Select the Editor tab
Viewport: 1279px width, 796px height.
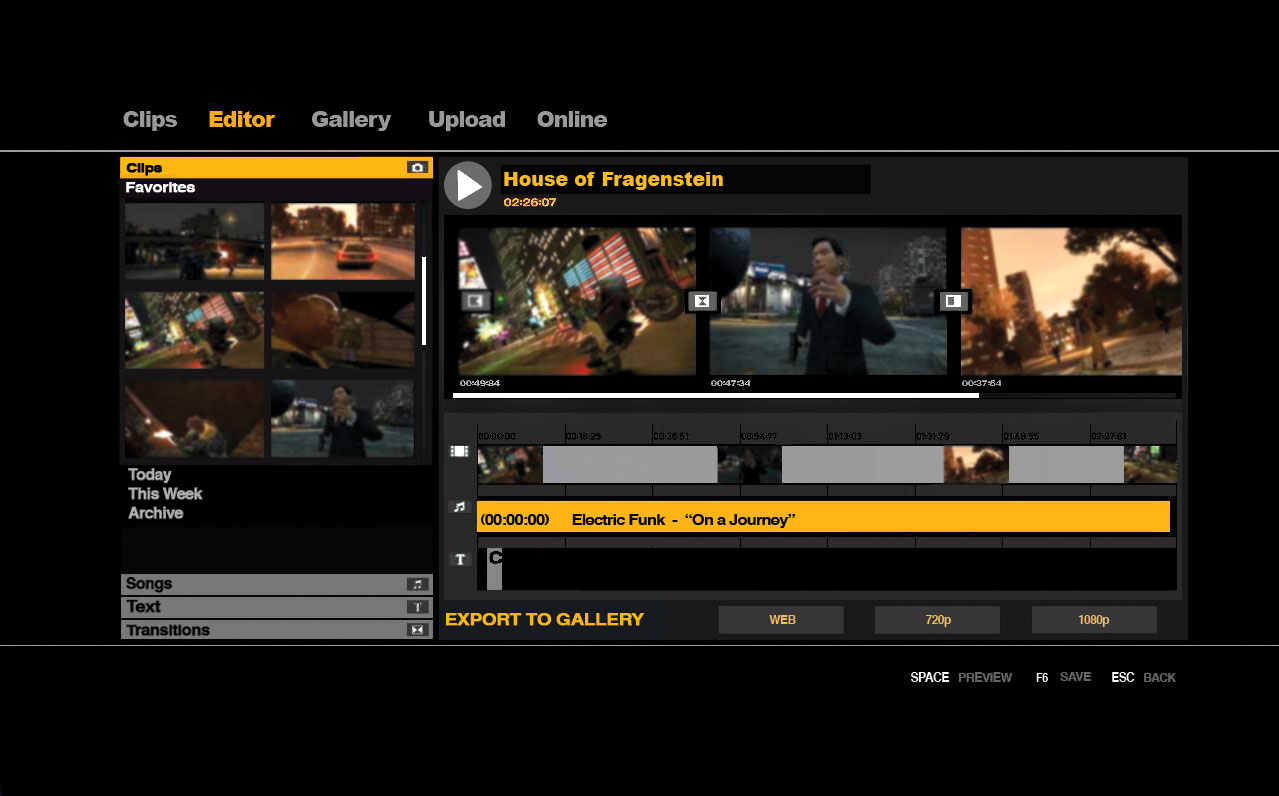[x=241, y=120]
